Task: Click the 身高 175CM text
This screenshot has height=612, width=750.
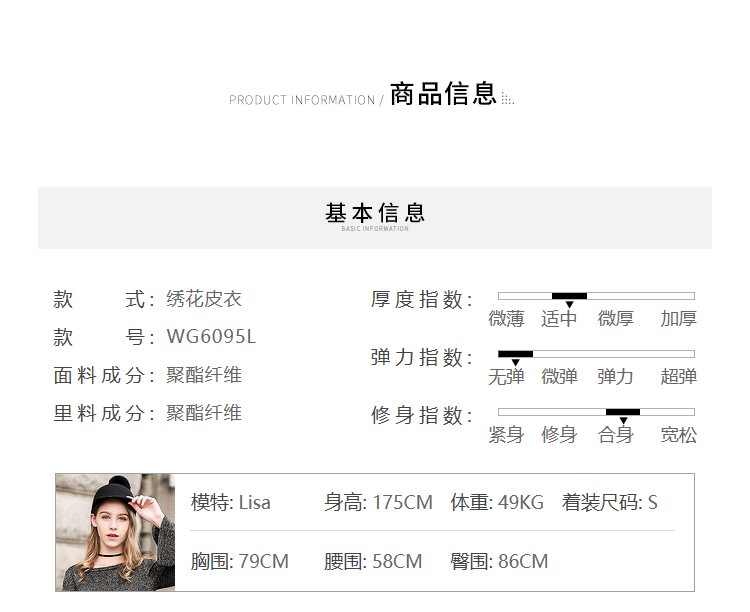Action: click(x=378, y=502)
